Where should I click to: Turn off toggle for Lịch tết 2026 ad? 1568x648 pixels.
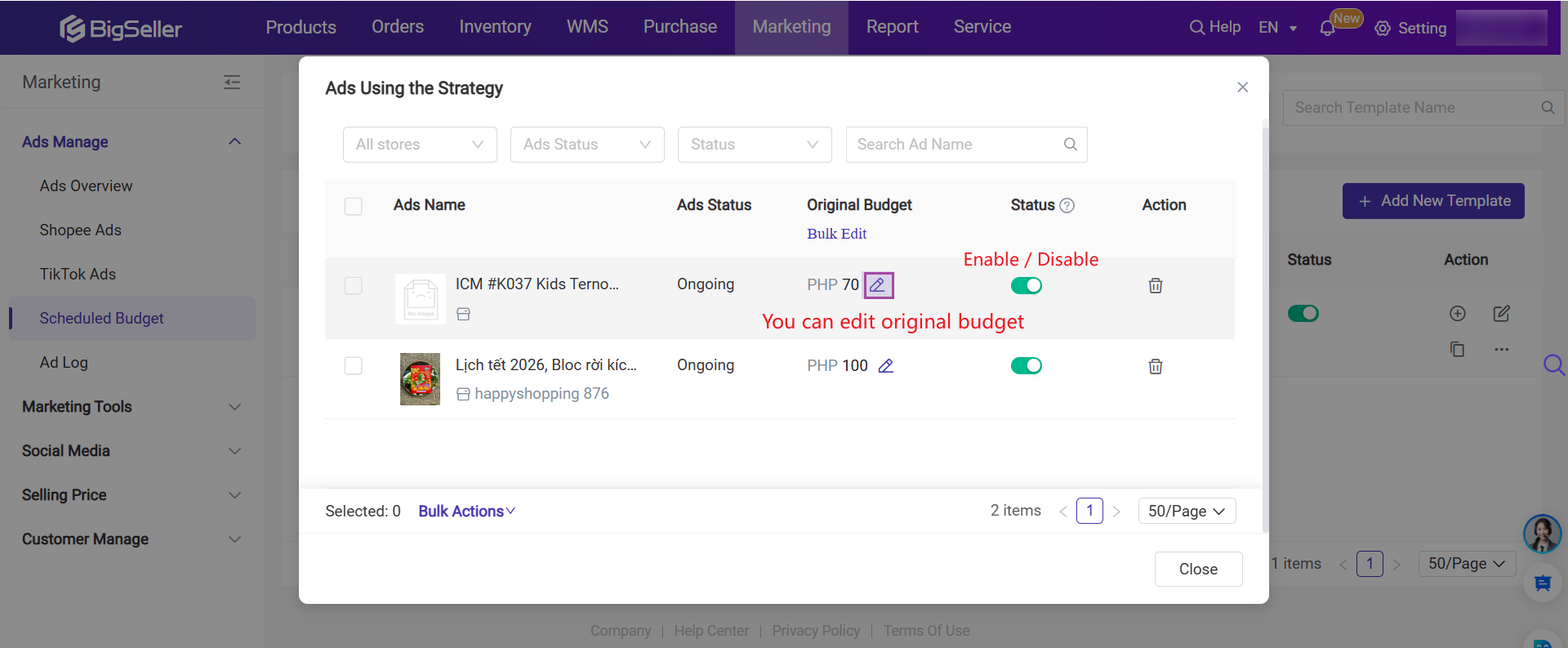(x=1026, y=366)
